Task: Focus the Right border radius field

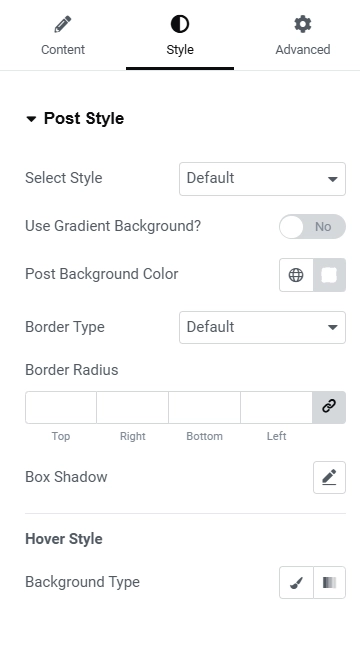Action: [x=132, y=407]
